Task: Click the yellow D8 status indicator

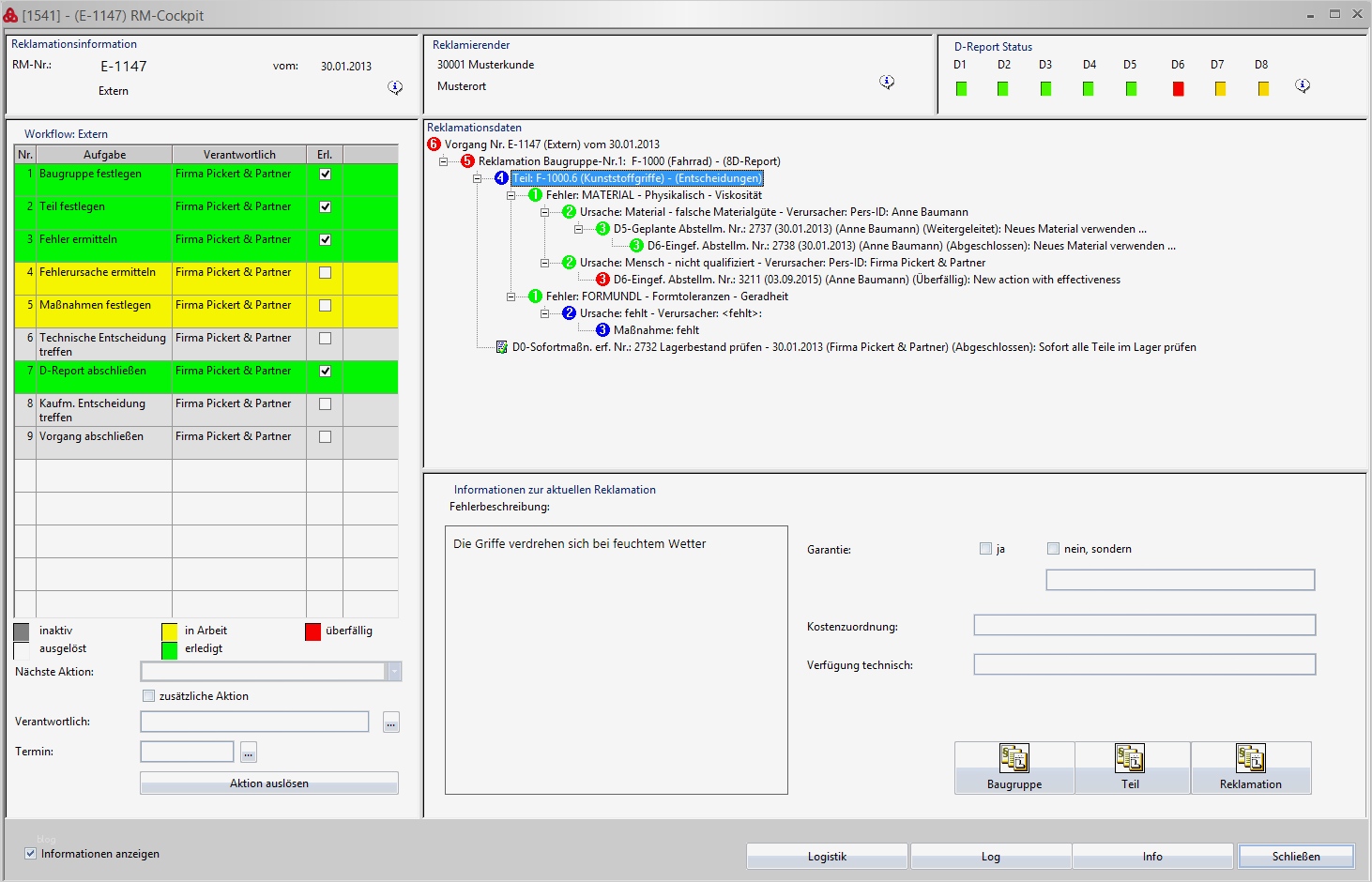Action: point(1263,89)
